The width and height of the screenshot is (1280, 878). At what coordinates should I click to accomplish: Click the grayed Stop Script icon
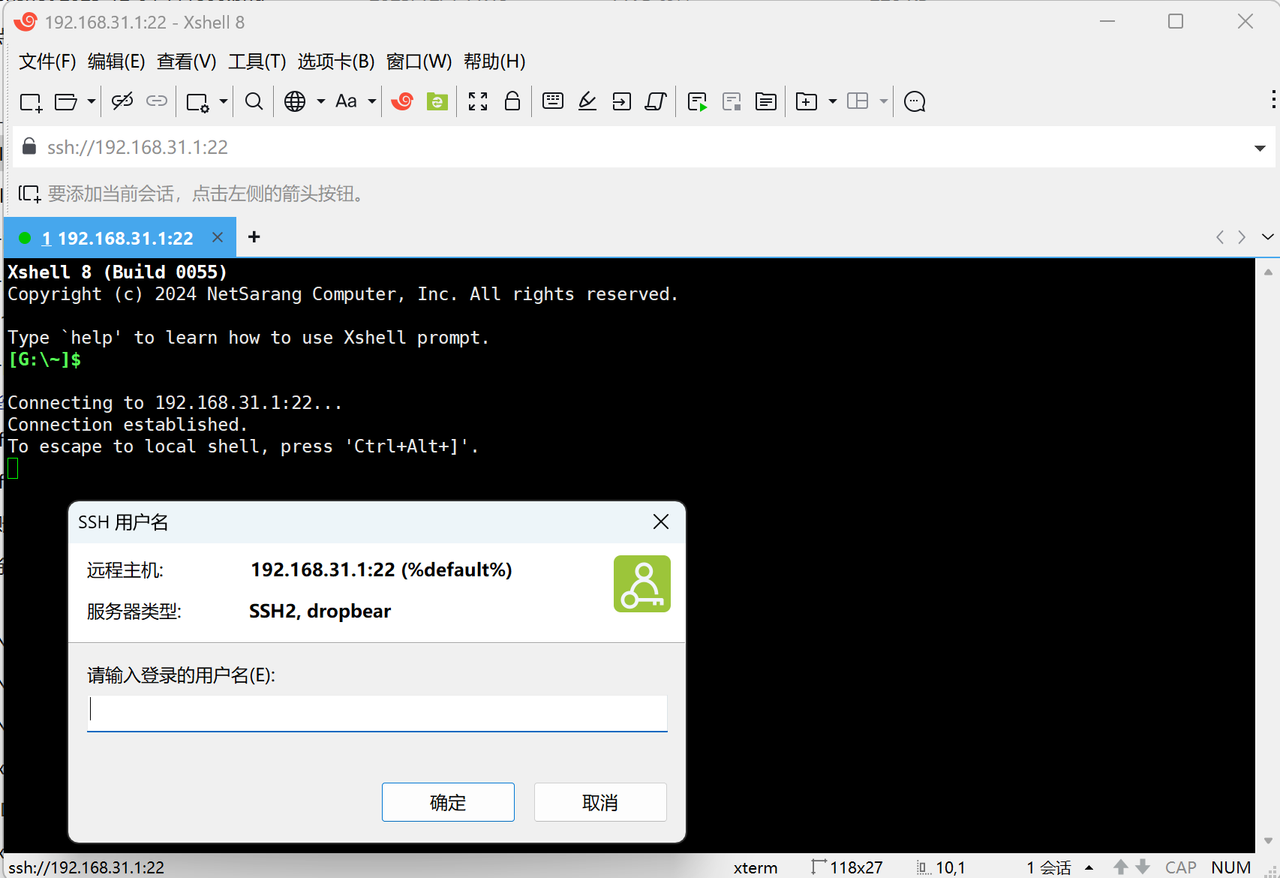coord(732,101)
